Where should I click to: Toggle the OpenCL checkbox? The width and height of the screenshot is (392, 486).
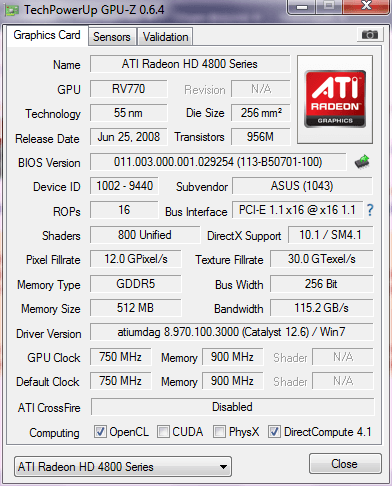coord(100,432)
